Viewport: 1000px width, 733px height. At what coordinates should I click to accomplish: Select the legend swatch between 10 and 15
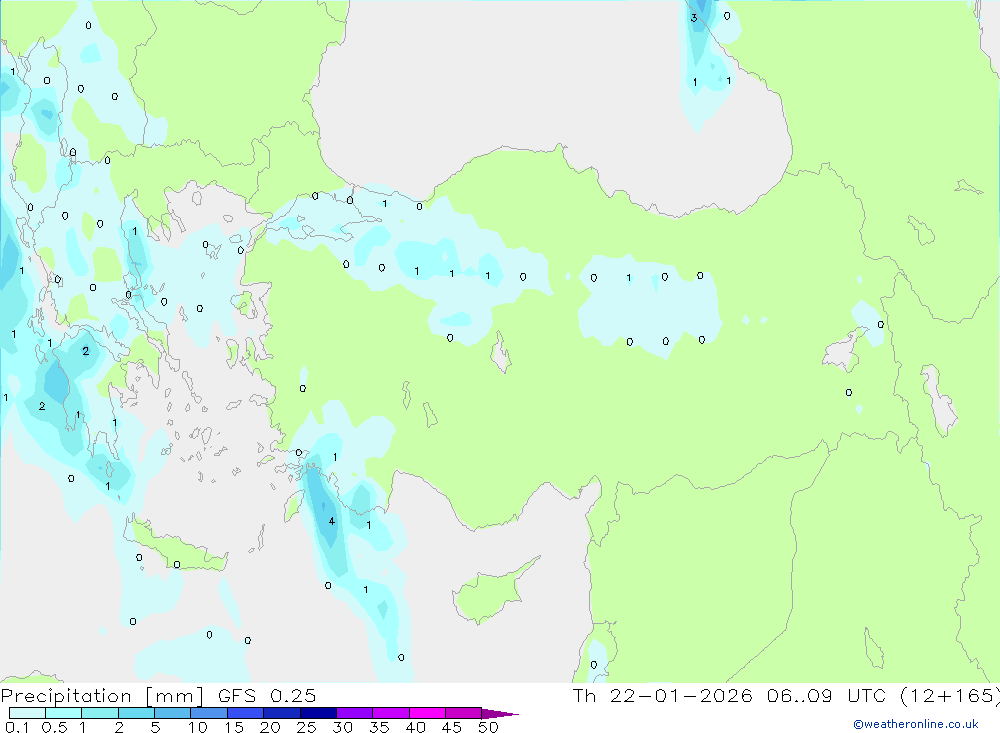pos(209,713)
